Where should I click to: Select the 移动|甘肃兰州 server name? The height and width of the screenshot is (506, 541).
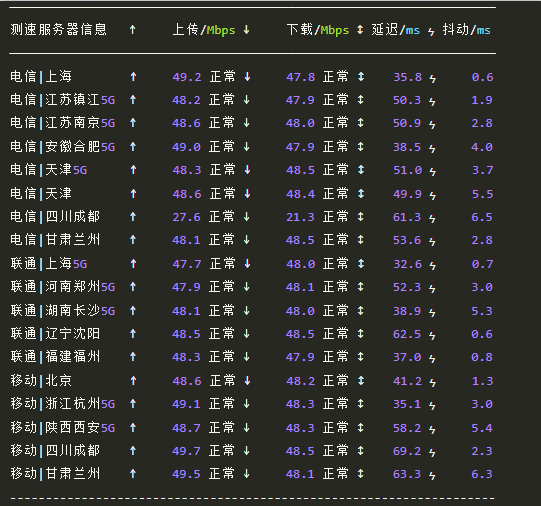[55, 474]
